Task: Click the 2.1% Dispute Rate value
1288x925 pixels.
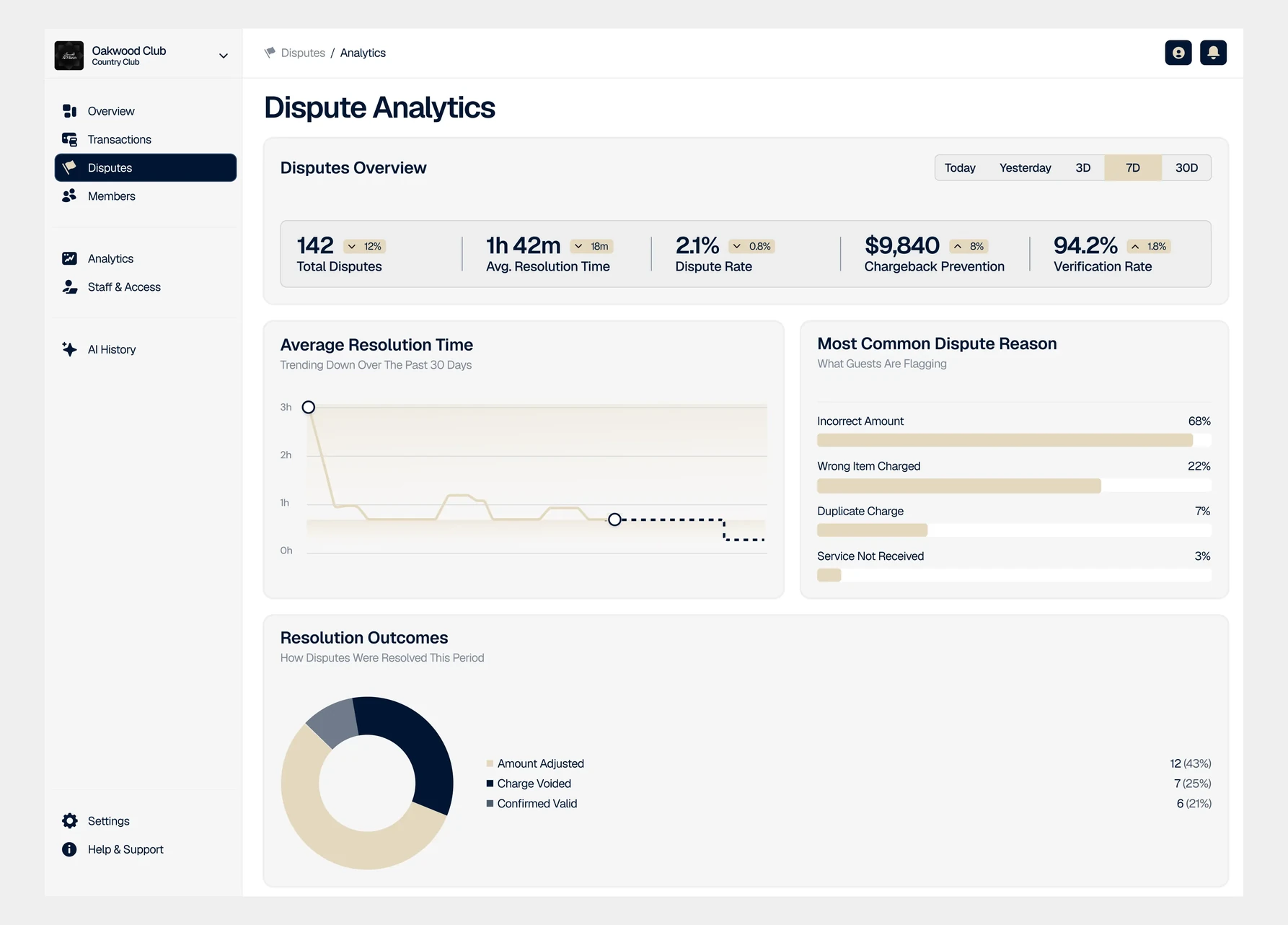Action: click(x=697, y=245)
